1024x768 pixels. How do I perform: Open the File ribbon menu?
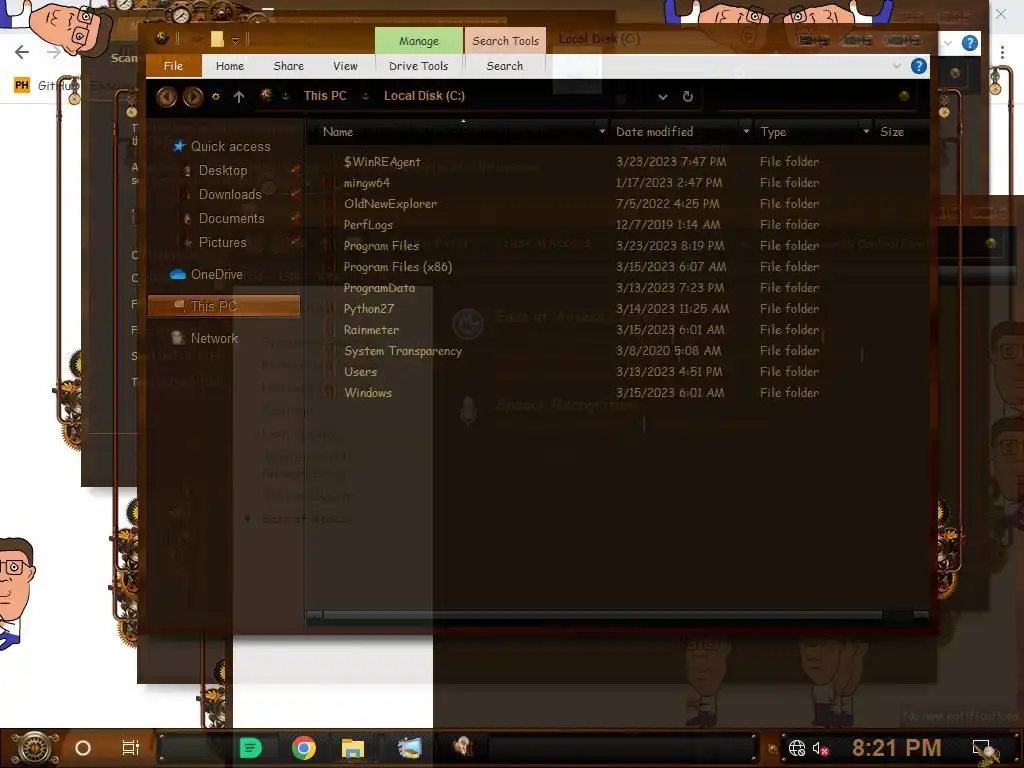pos(173,66)
